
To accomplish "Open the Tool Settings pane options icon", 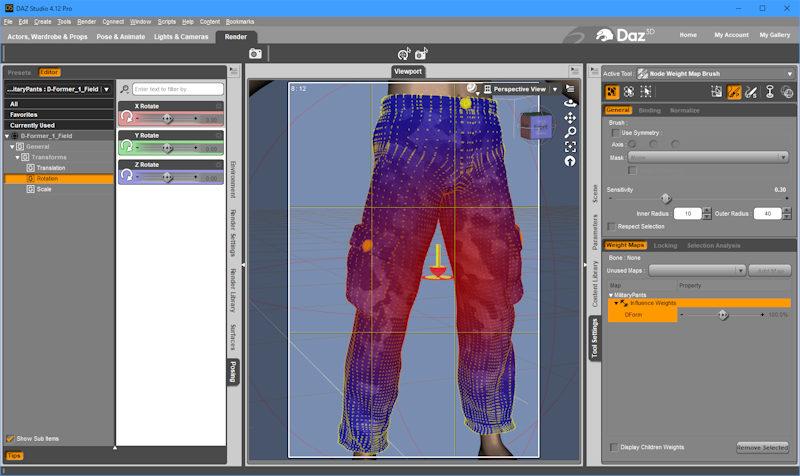I will pos(594,71).
